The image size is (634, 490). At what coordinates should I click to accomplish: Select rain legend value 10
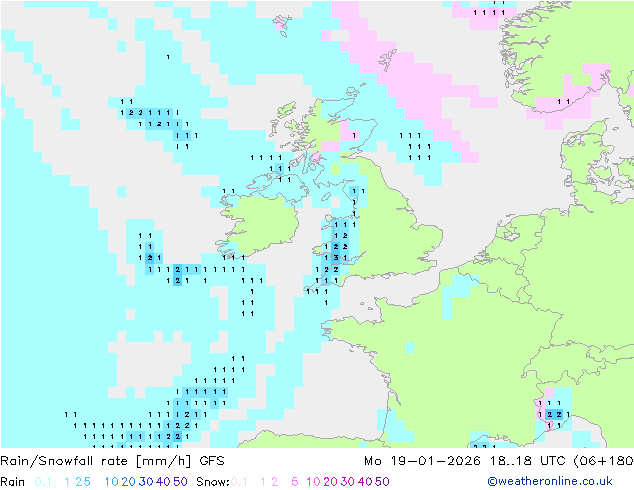[x=111, y=482]
